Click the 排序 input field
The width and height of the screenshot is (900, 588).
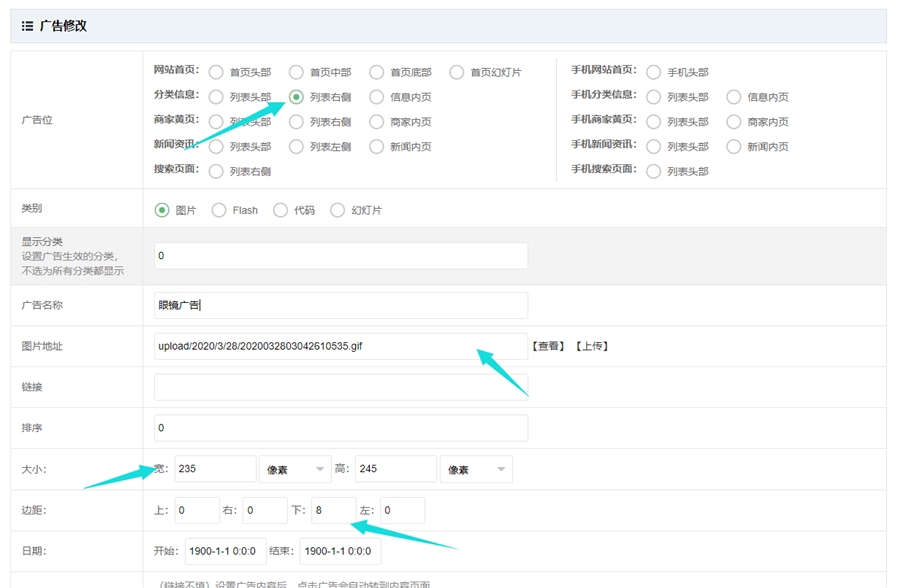340,428
